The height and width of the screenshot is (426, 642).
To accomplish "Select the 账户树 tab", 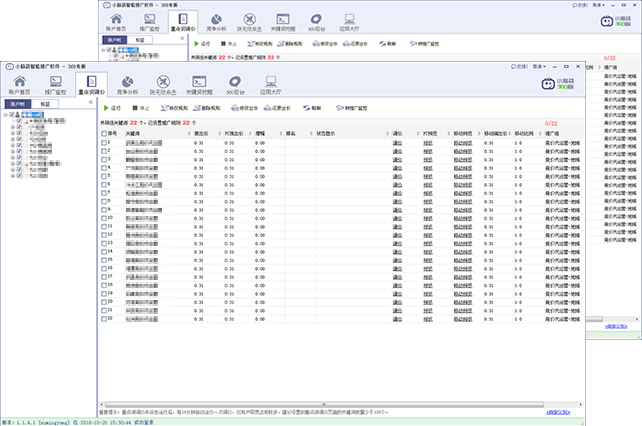I will [17, 103].
